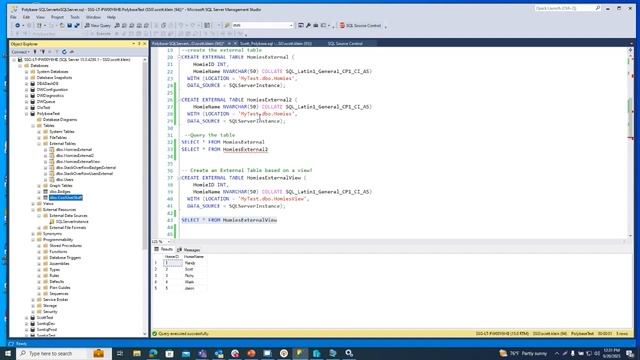Screen dimensions: 640x360
Task: Click the HomieID column header in results
Action: (172, 257)
